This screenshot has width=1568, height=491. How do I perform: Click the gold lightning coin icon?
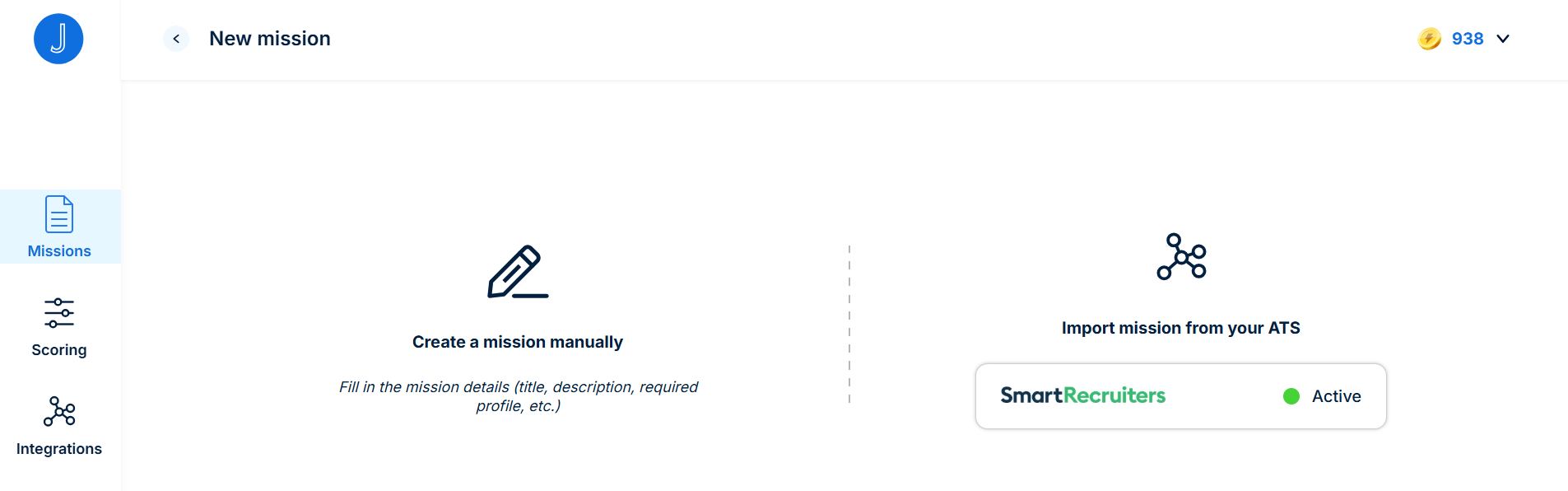[1430, 39]
